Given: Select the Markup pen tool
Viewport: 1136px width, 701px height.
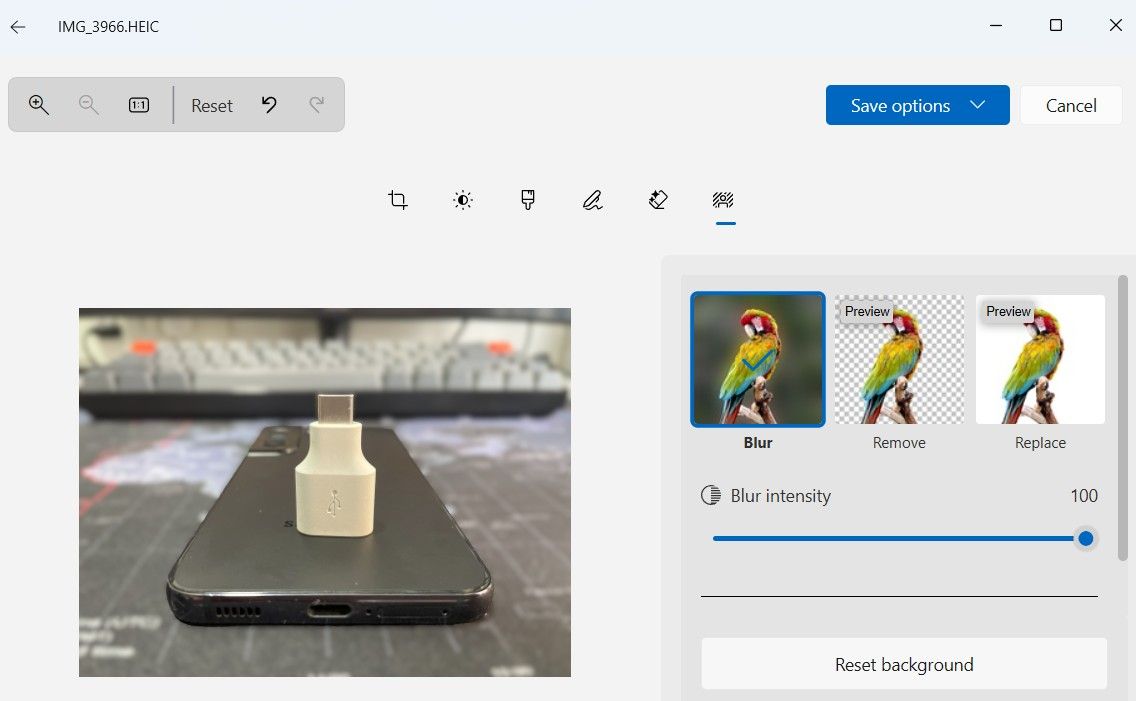Looking at the screenshot, I should click(593, 200).
